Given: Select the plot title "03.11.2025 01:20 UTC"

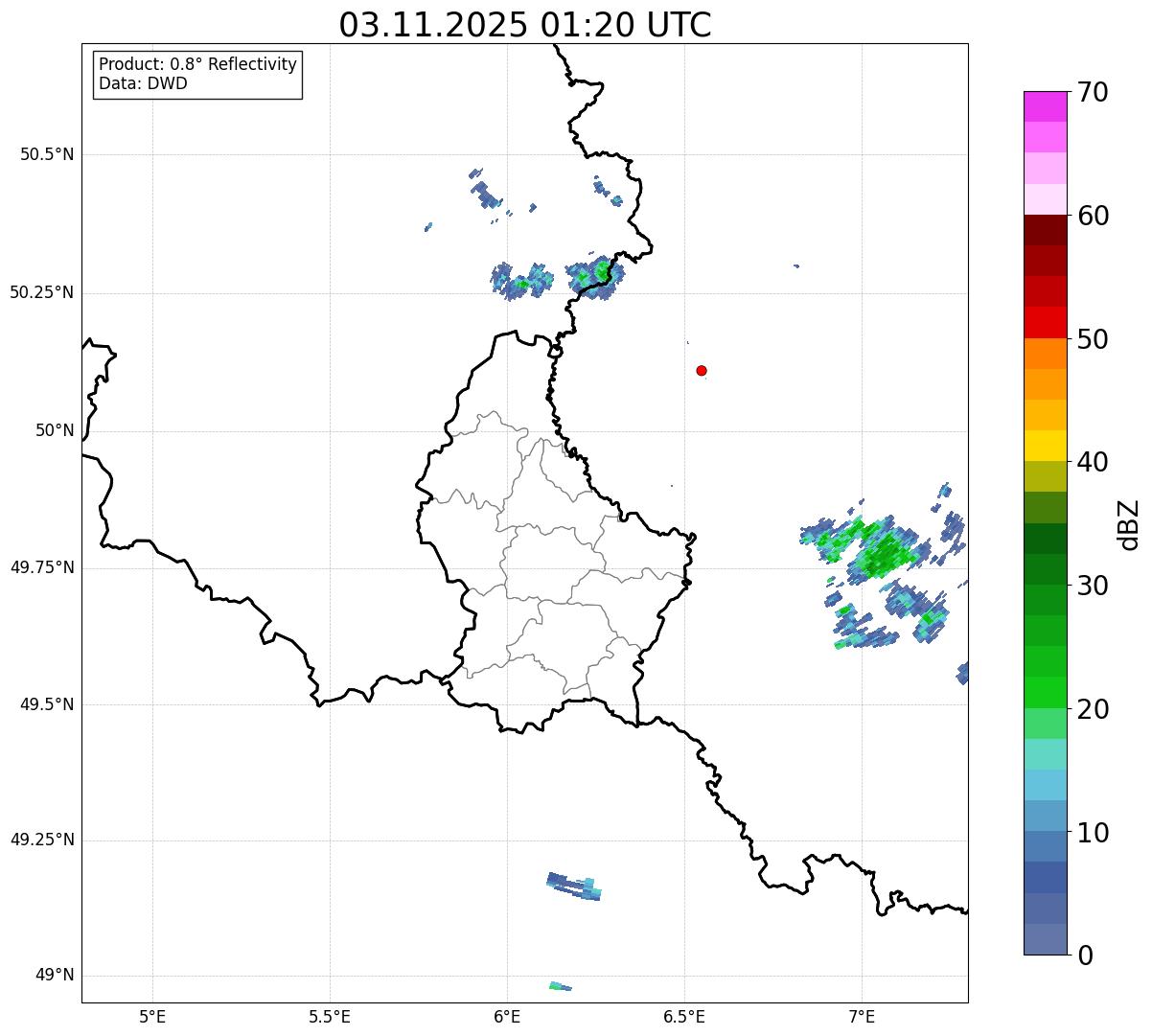Looking at the screenshot, I should pyautogui.click(x=525, y=25).
